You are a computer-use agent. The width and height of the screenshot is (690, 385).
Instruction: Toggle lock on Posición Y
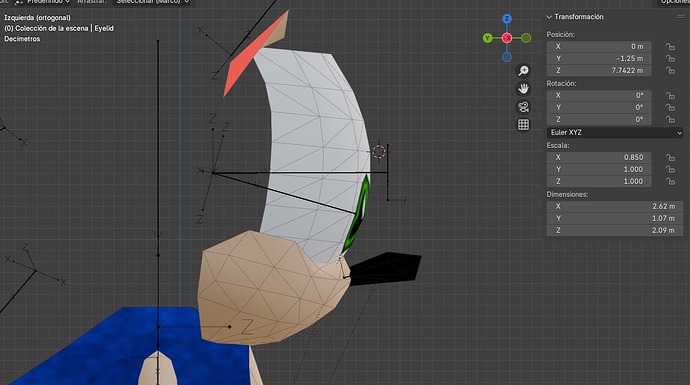pos(670,58)
